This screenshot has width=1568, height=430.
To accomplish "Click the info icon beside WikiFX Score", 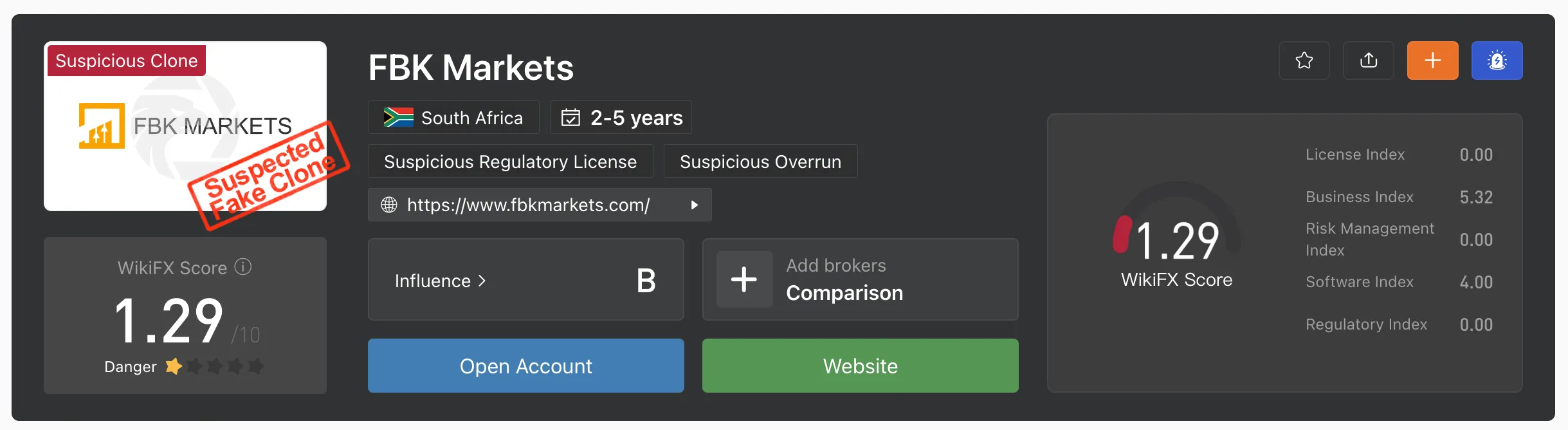I will click(x=243, y=266).
